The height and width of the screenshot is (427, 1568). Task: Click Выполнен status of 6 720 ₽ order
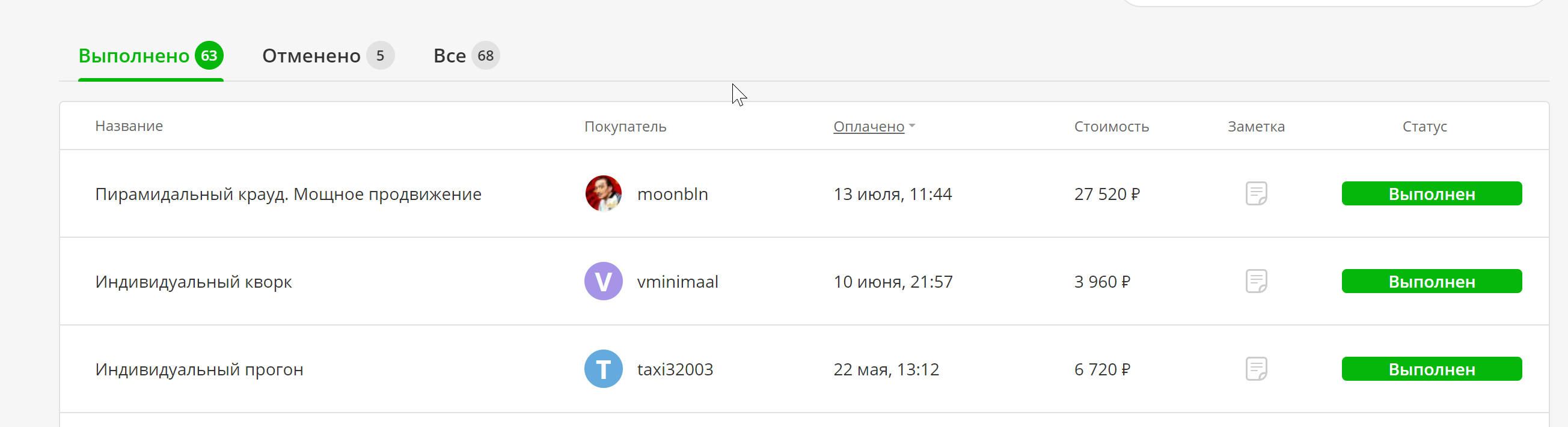pos(1431,369)
